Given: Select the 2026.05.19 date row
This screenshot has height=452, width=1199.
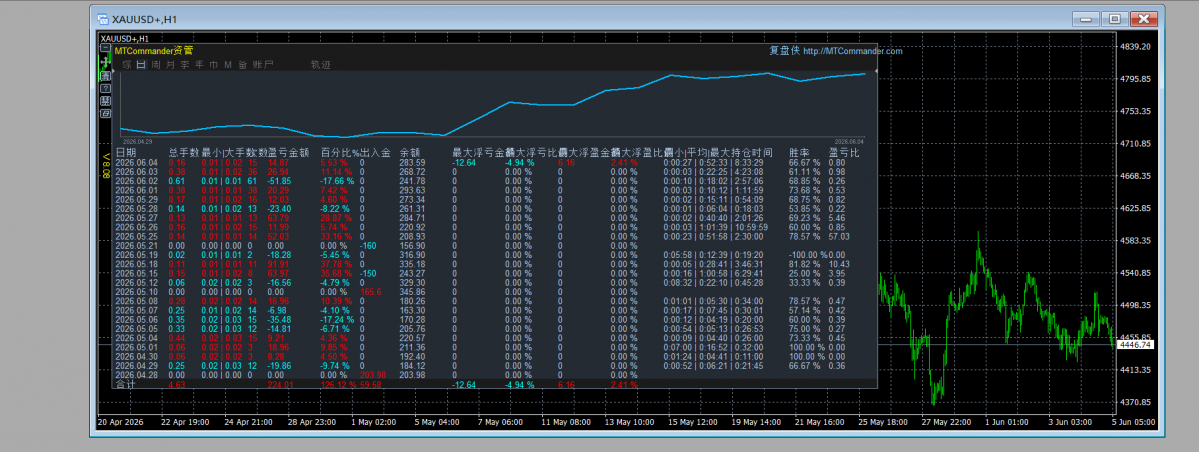Looking at the screenshot, I should coord(135,255).
